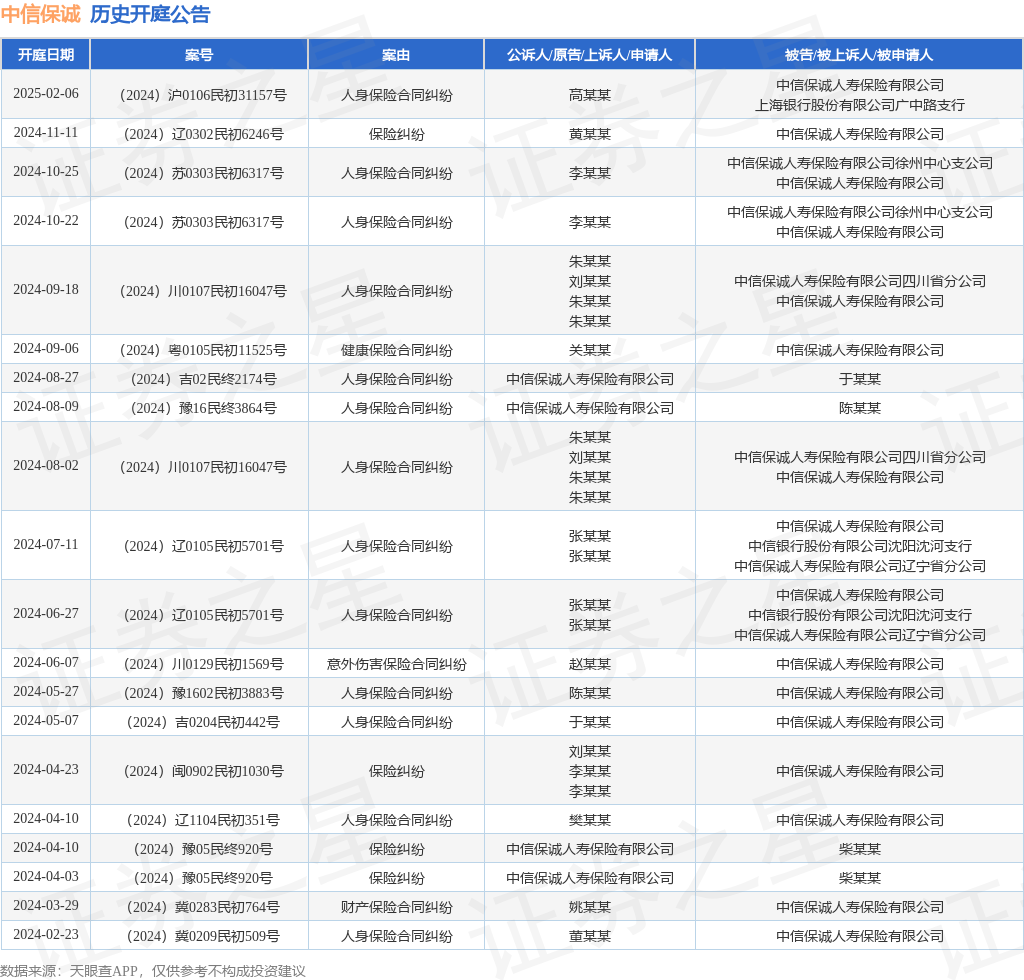Click plaintiff cell 樊某某
The height and width of the screenshot is (980, 1024).
(590, 821)
